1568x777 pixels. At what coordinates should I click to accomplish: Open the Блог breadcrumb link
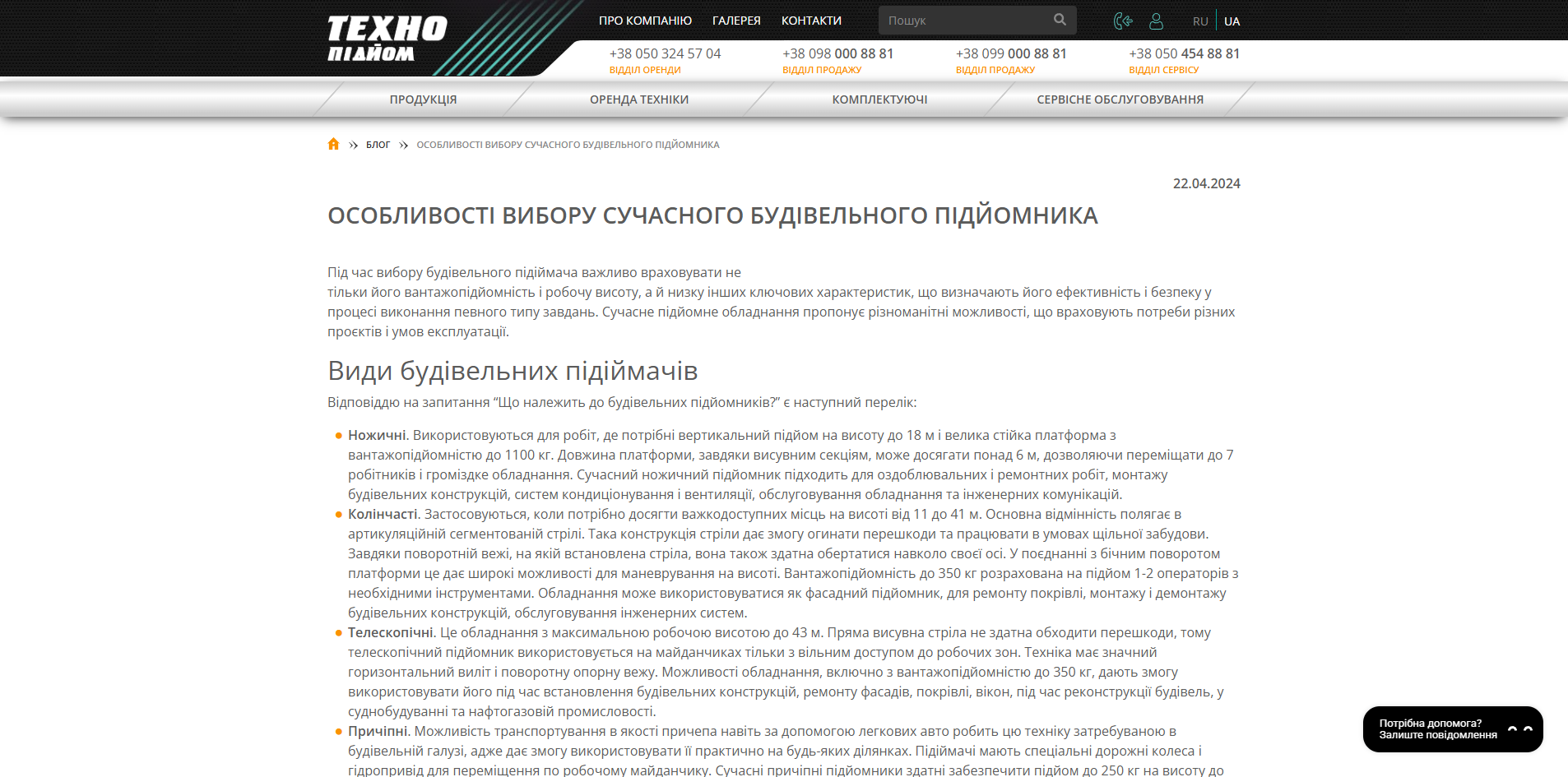pos(378,145)
